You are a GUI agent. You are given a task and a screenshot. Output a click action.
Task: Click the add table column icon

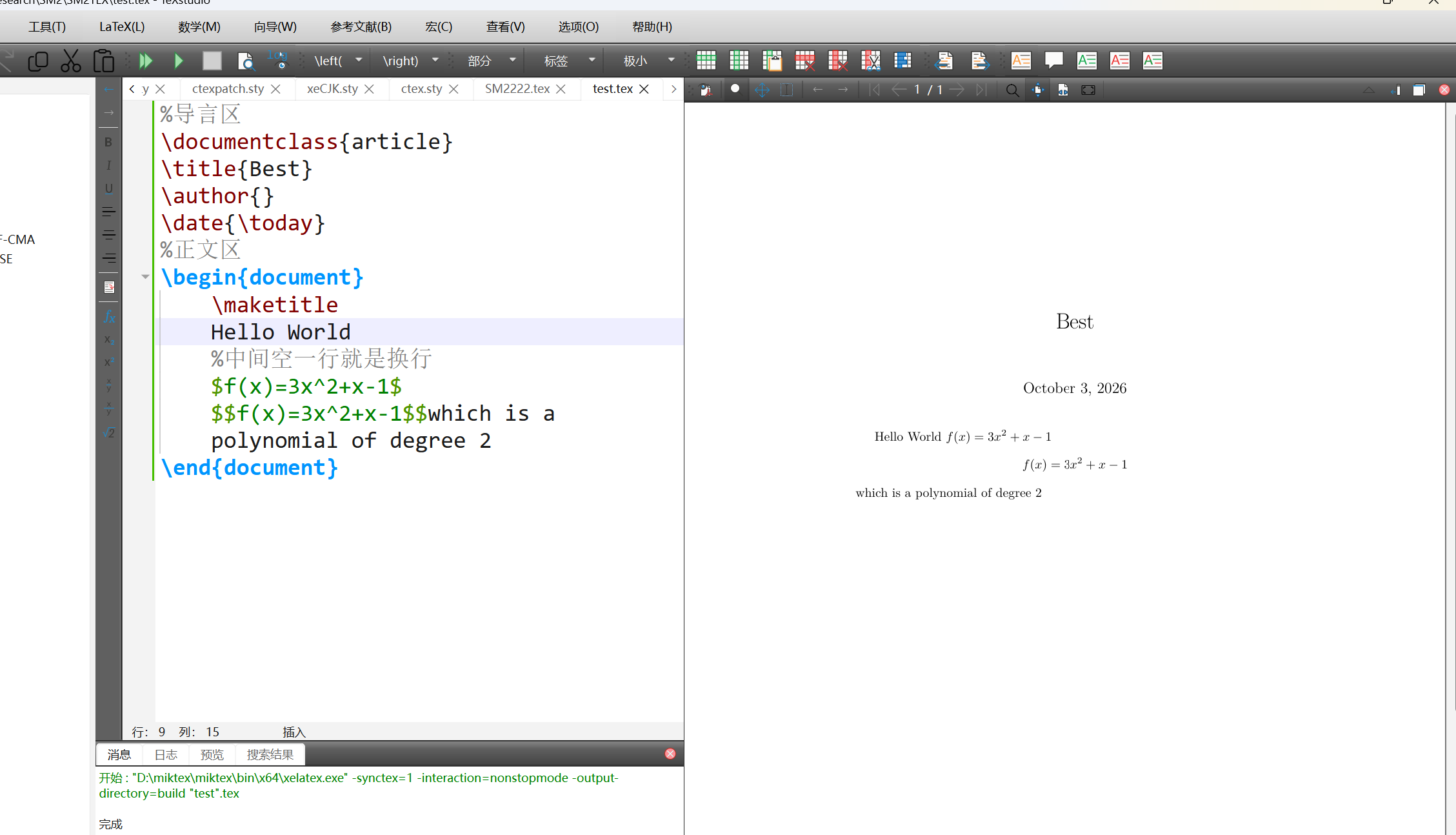739,61
